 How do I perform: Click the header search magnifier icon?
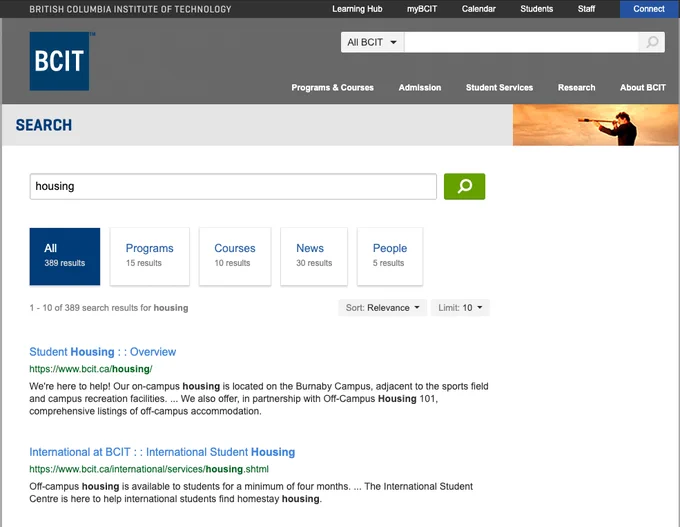[x=652, y=42]
